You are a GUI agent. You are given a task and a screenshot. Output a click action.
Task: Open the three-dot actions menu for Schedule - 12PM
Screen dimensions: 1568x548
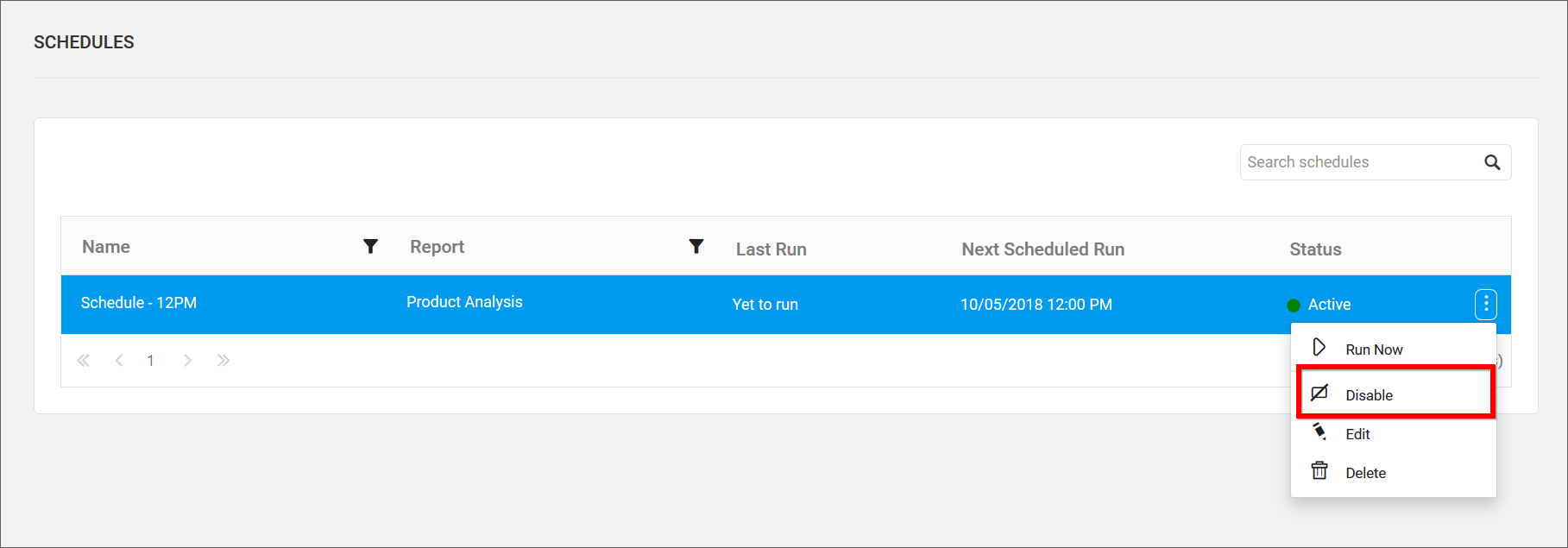[1486, 304]
